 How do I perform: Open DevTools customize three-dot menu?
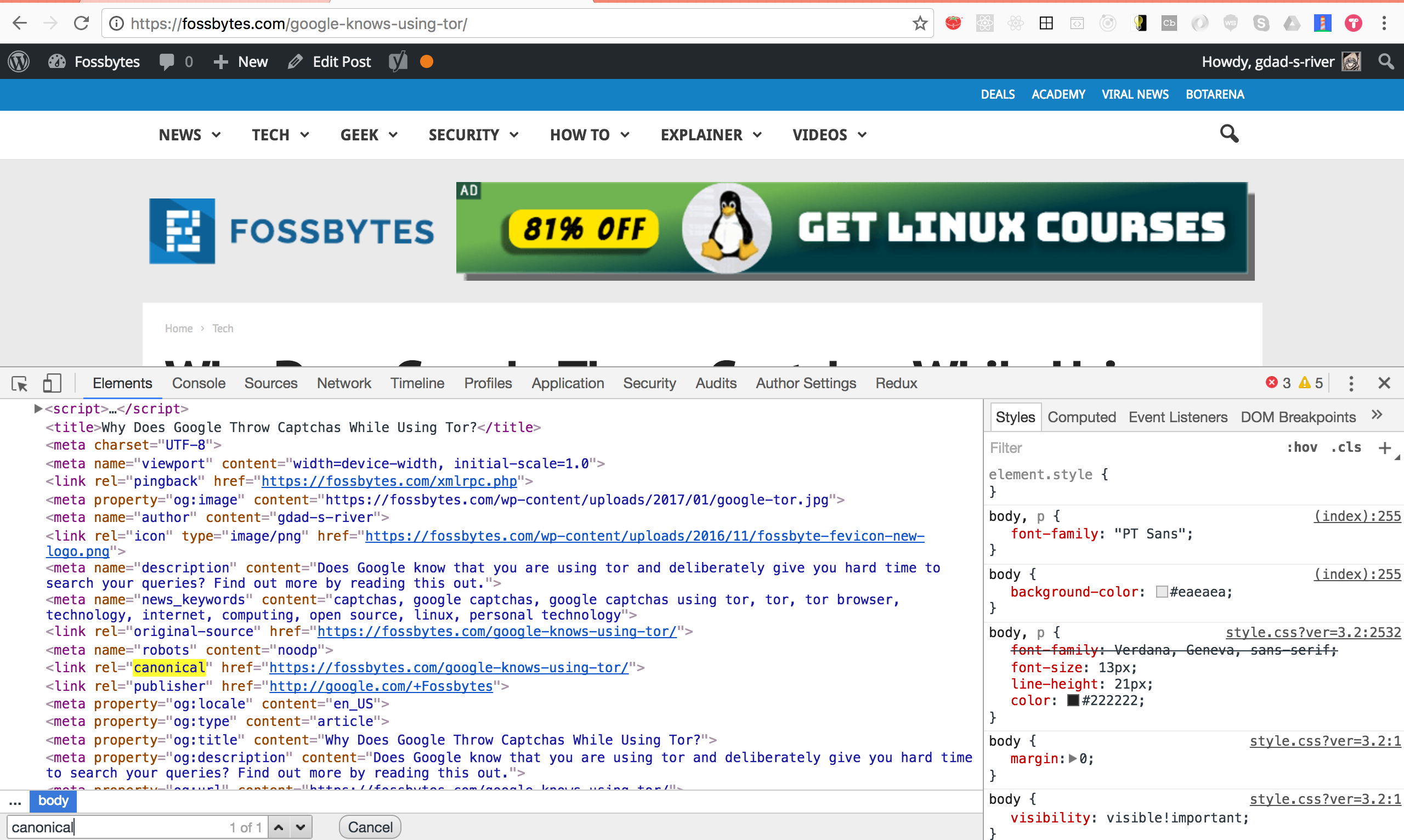tap(1351, 383)
